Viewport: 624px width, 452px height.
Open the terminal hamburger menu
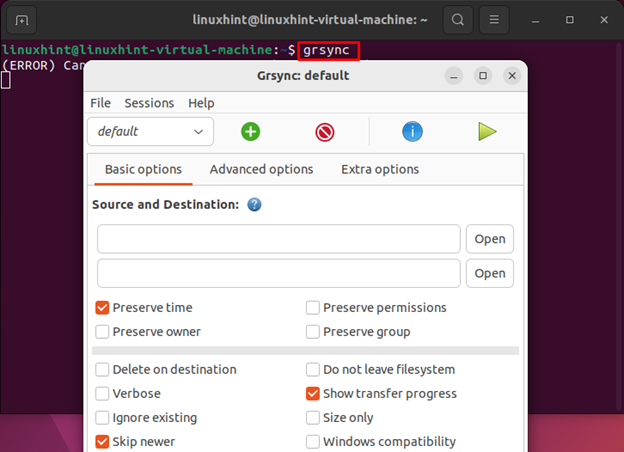494,19
